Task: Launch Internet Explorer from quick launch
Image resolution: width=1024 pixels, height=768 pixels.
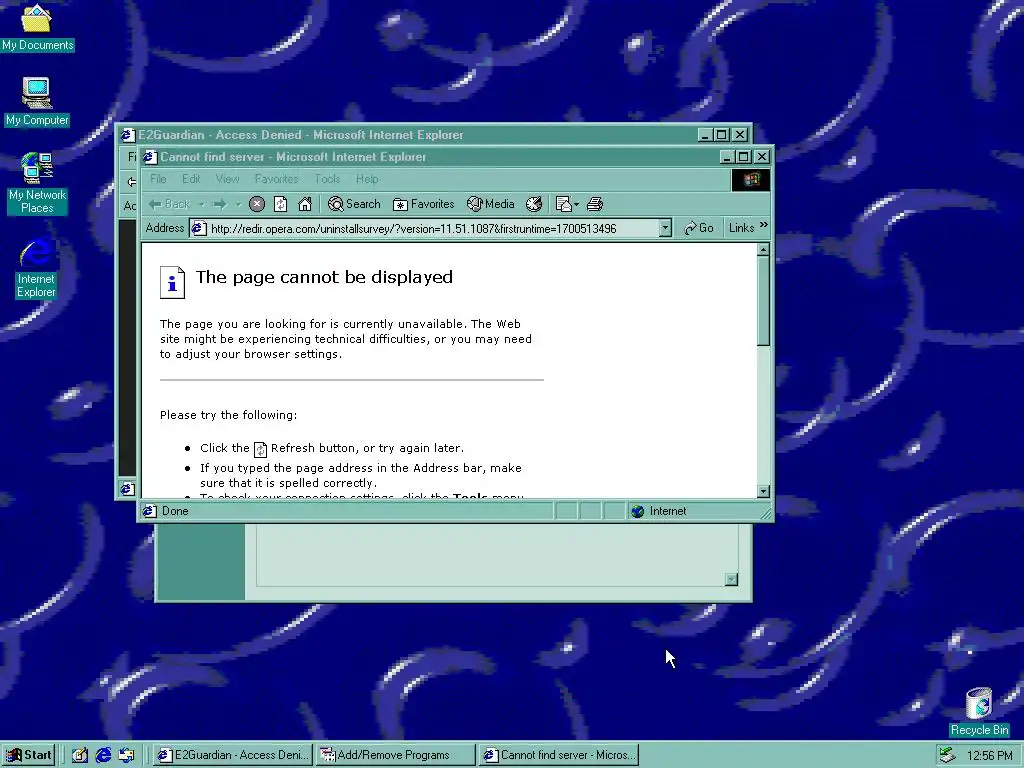Action: tap(103, 756)
